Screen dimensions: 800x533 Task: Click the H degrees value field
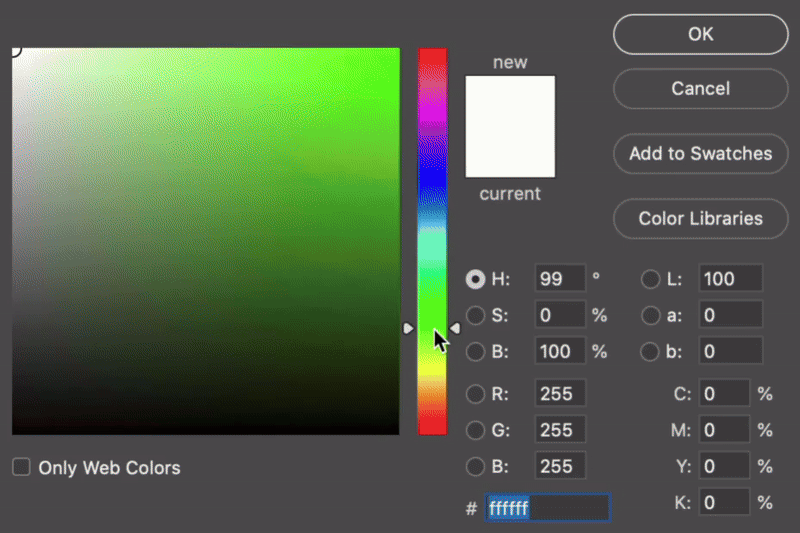click(x=560, y=279)
